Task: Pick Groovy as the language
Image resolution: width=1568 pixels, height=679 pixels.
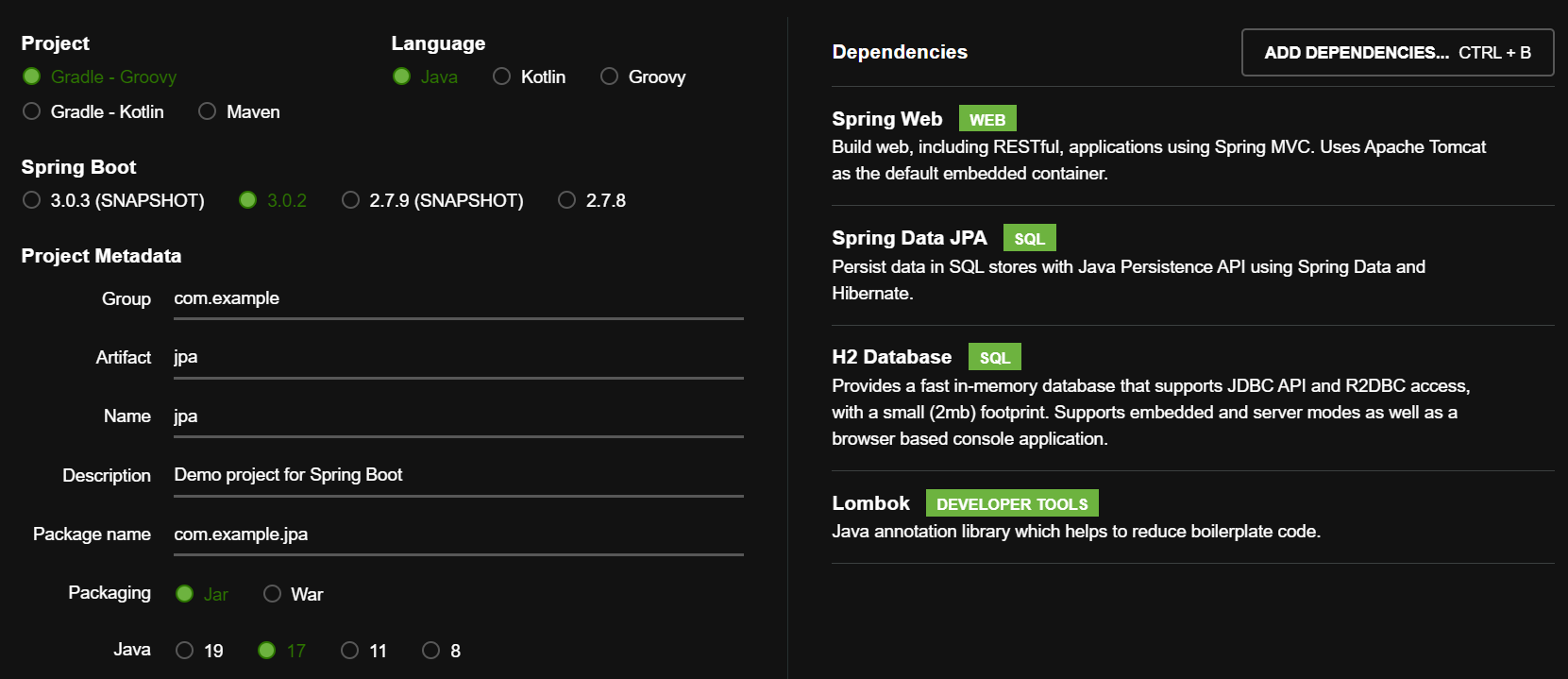Action: [643, 76]
